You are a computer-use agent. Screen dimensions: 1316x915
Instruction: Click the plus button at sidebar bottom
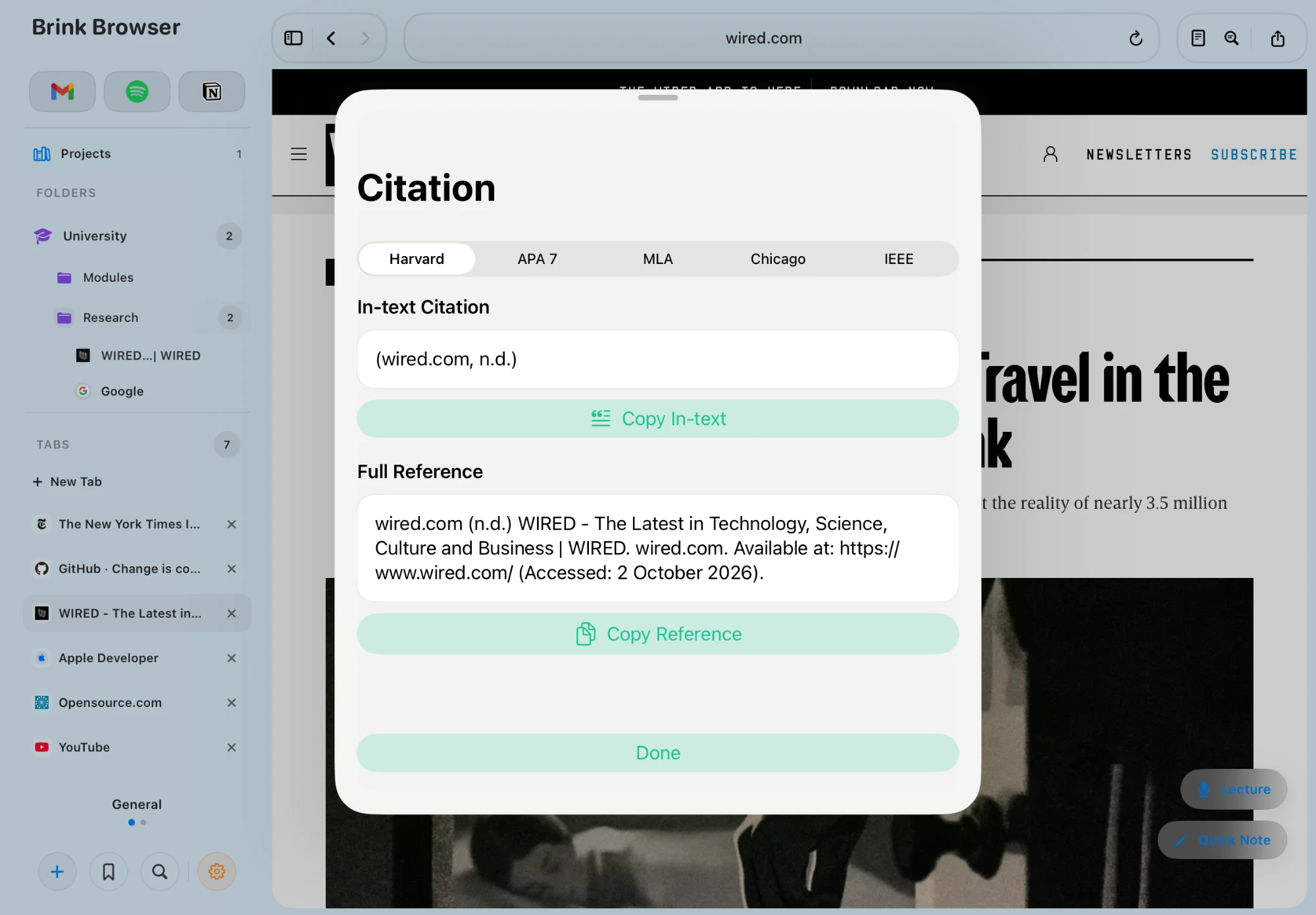(x=57, y=872)
